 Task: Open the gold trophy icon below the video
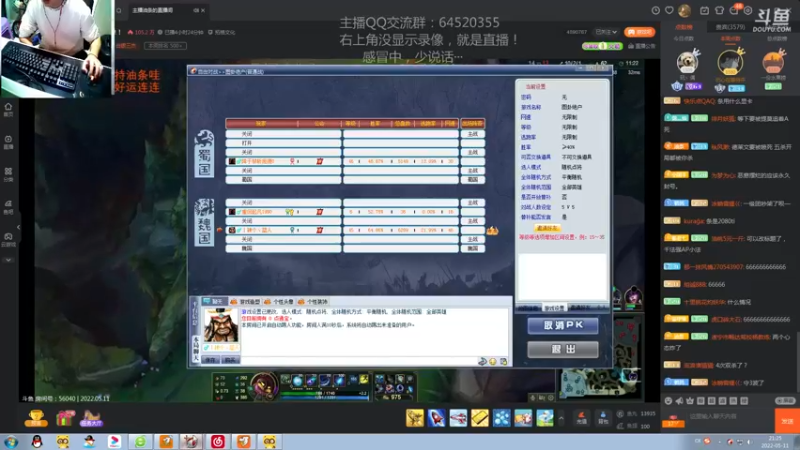[x=36, y=418]
